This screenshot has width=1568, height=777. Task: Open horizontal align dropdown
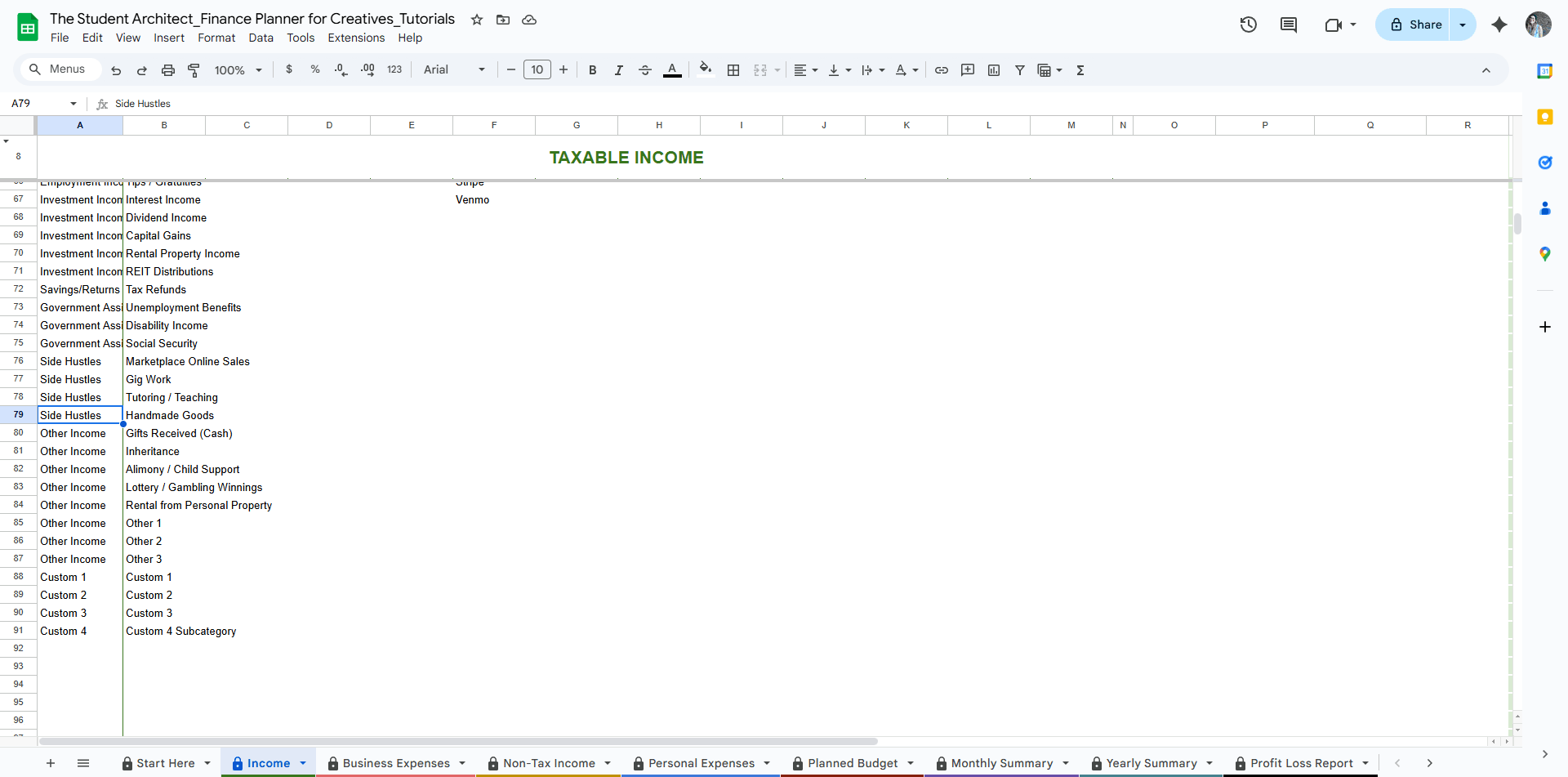(x=806, y=70)
